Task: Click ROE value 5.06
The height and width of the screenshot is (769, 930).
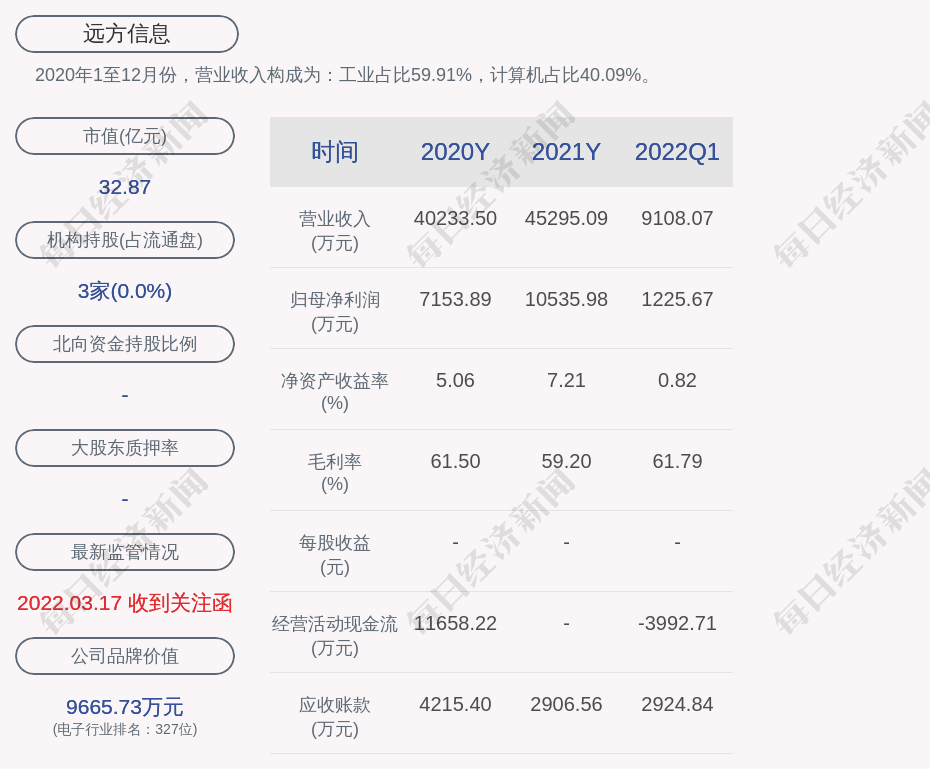Action: pos(455,380)
